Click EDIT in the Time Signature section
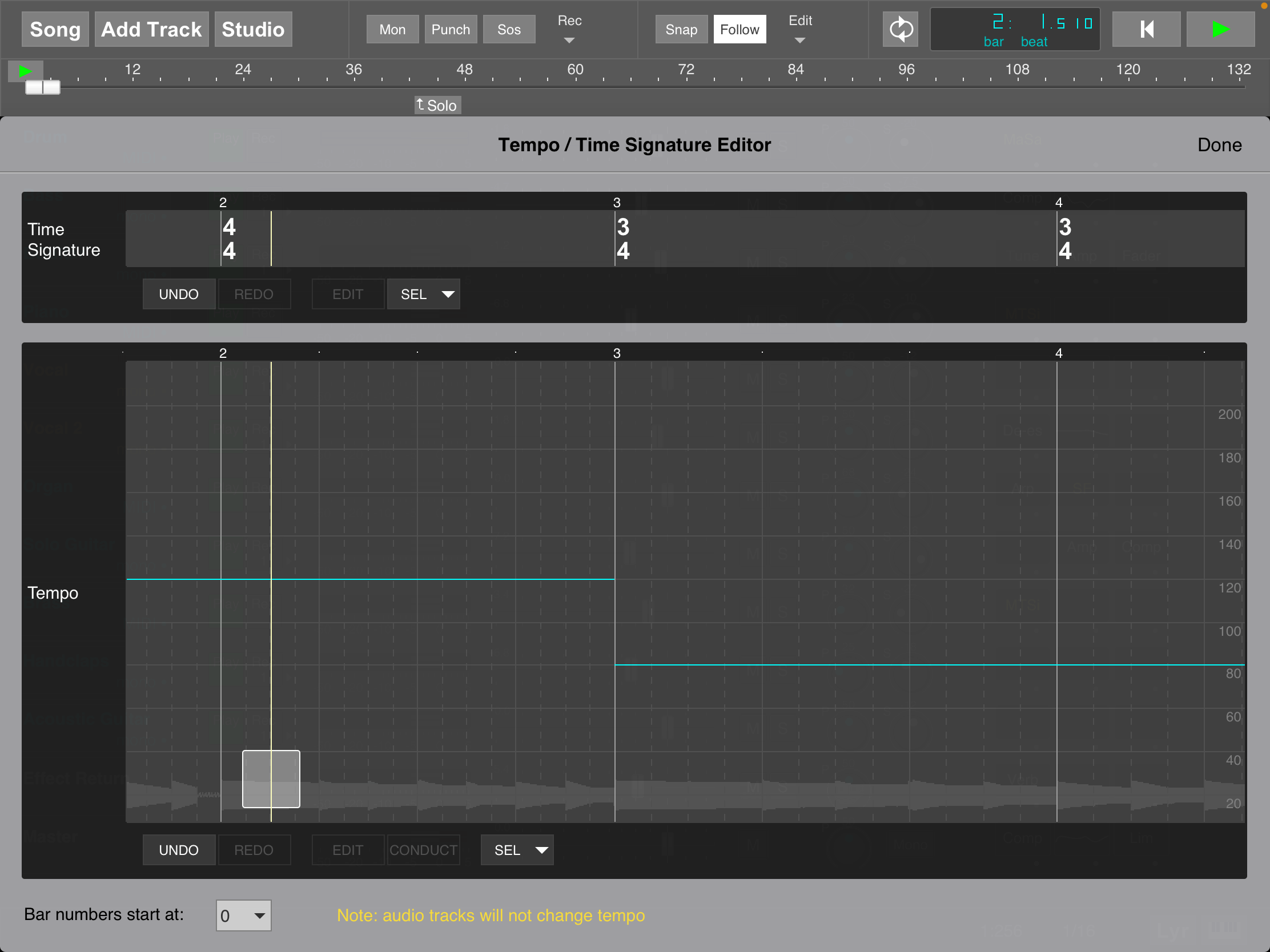The height and width of the screenshot is (952, 1270). (348, 295)
